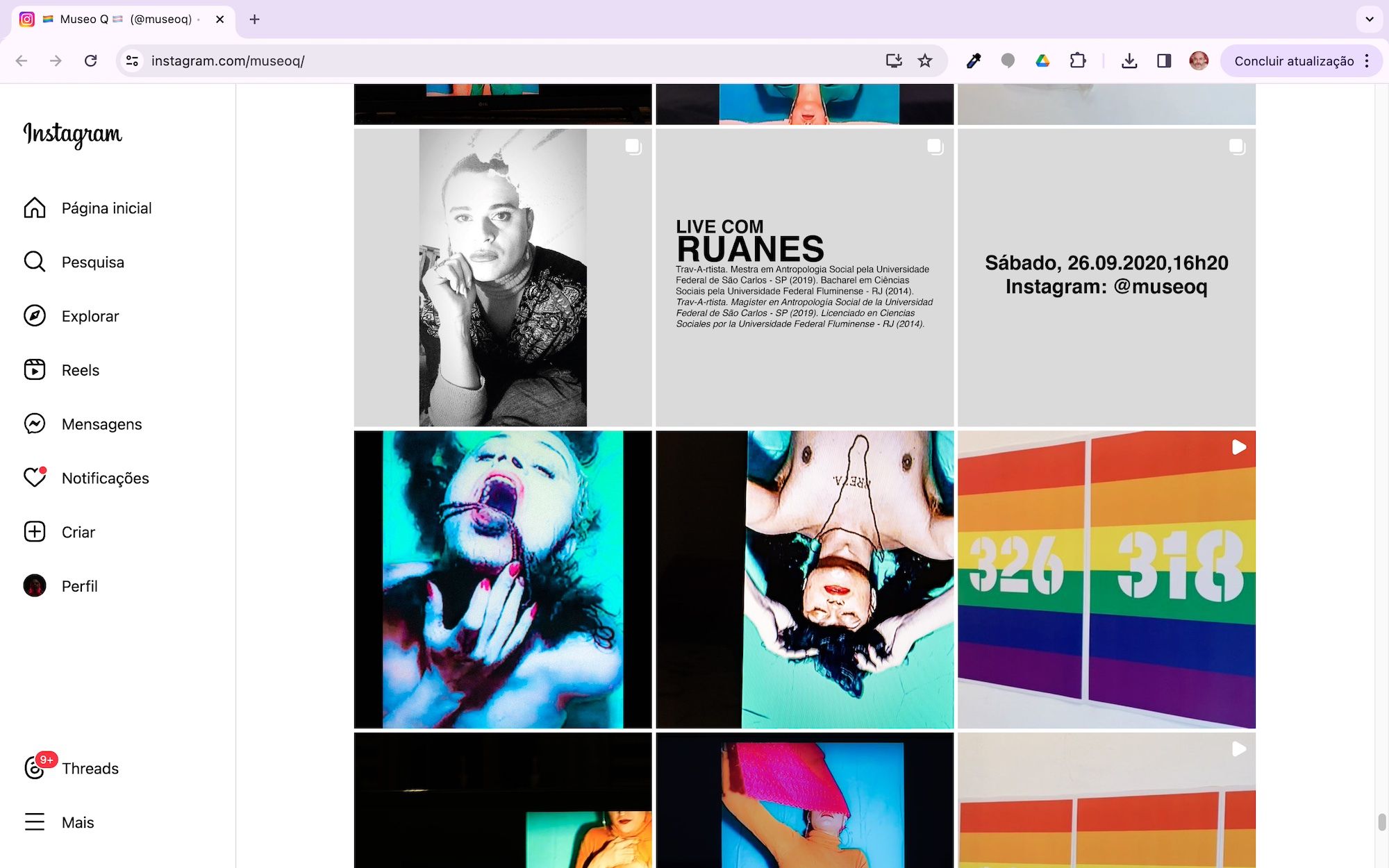Screen dimensions: 1389x868
Task: Open the LIVE COM RUANES post
Action: coord(804,278)
